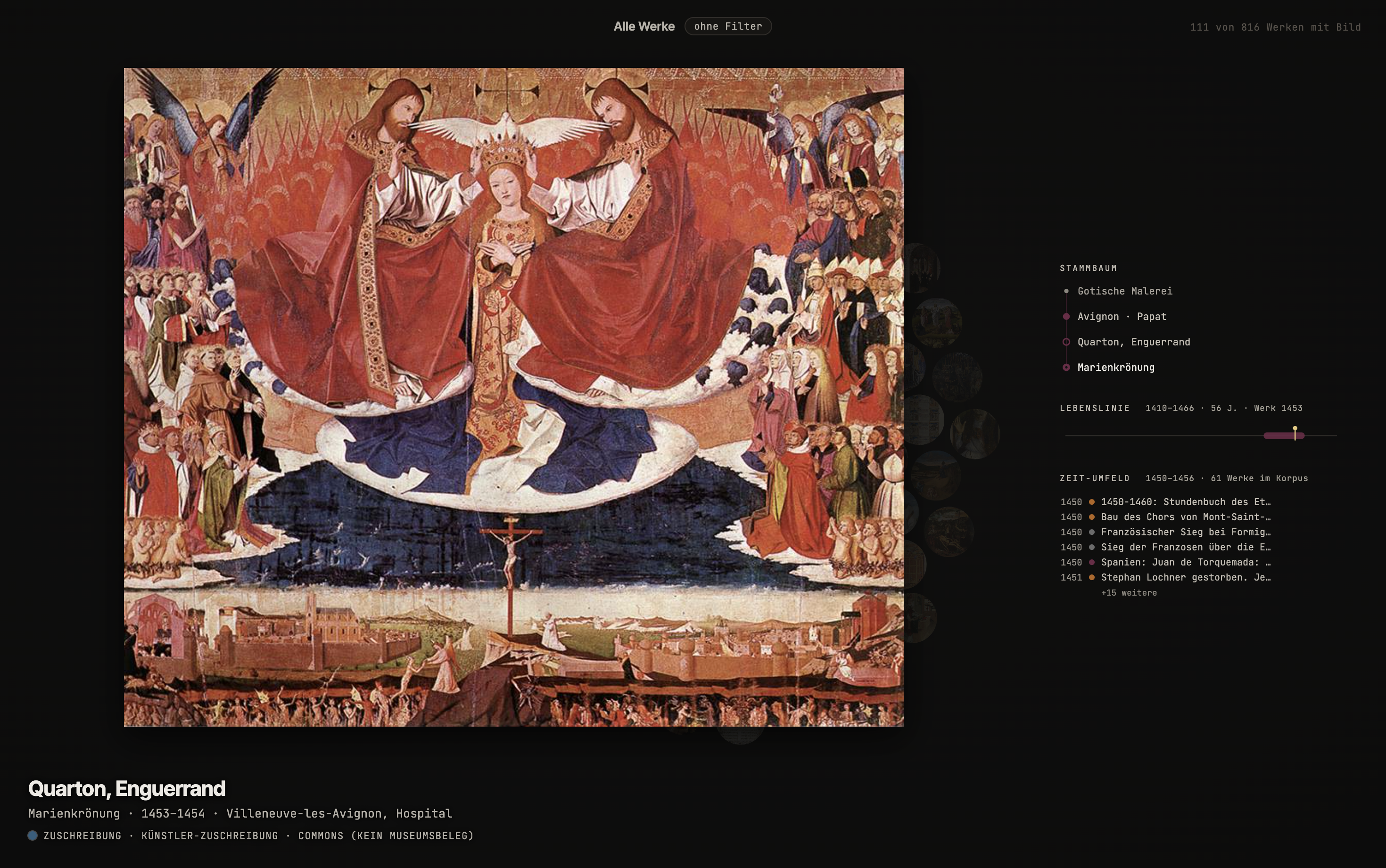Select "Gotische Malerei" in the Stammbaum

coord(1125,291)
